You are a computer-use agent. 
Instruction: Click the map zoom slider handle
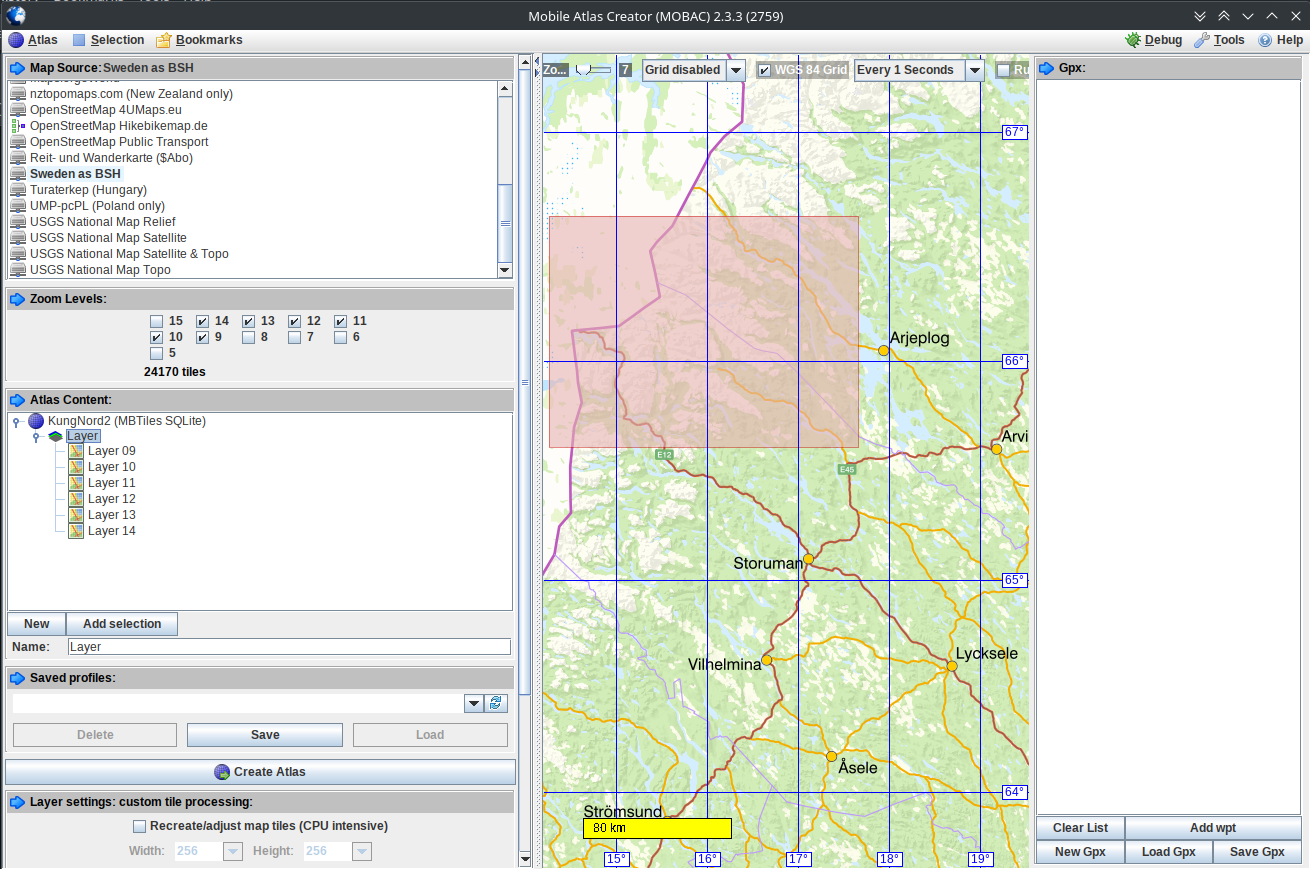582,69
